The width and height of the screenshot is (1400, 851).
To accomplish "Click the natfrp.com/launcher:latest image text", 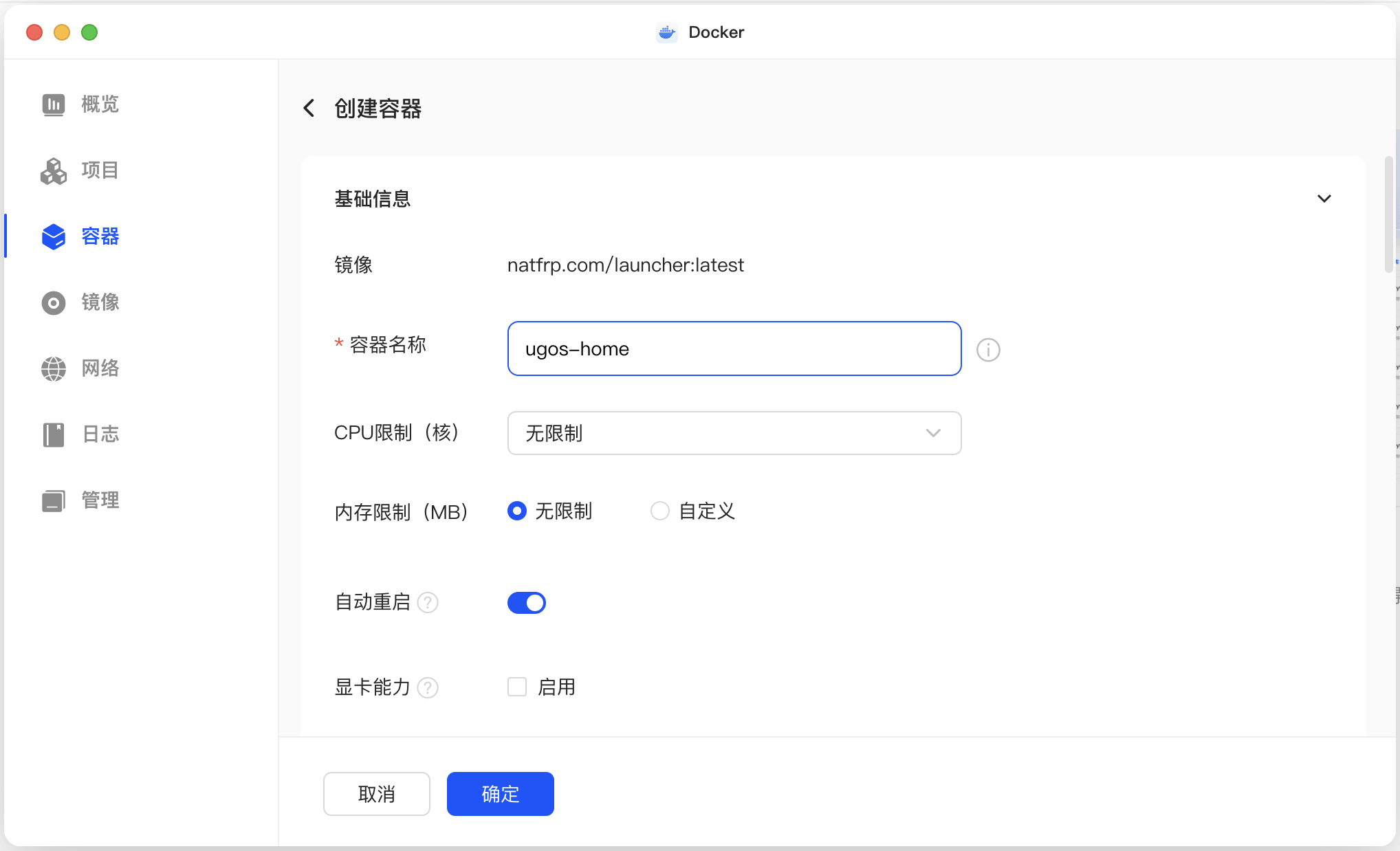I will (626, 265).
